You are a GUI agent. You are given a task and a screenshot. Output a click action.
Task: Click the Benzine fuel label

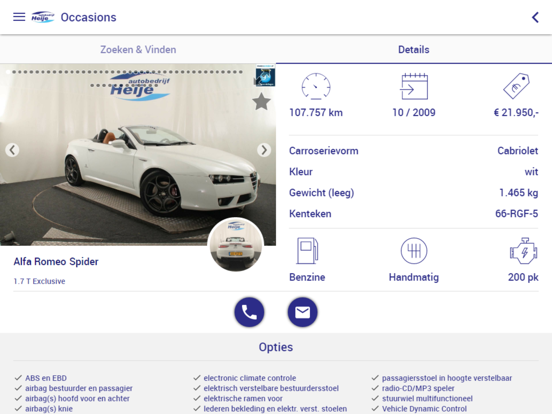click(307, 277)
